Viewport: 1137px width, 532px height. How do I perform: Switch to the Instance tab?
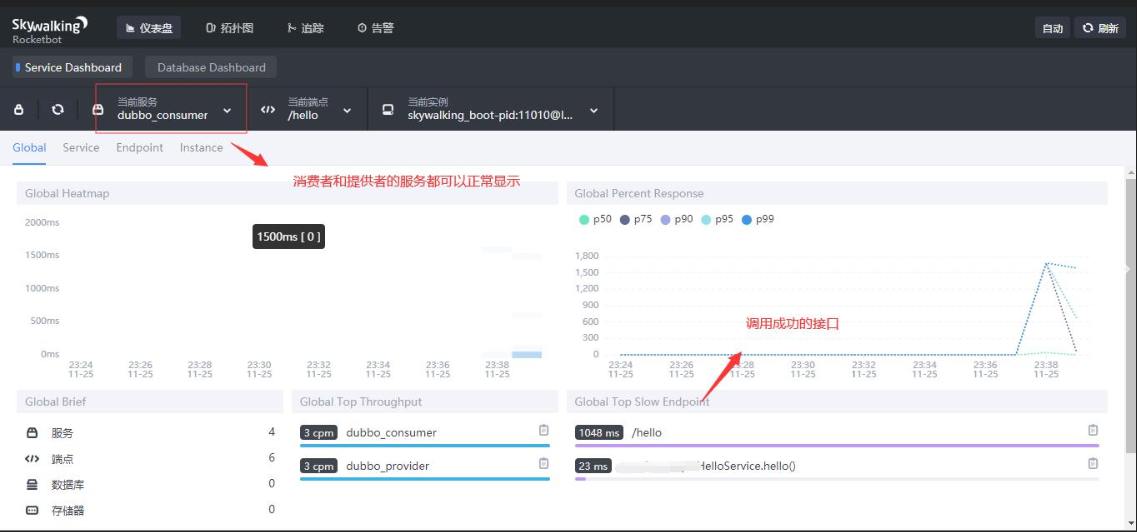pos(202,148)
